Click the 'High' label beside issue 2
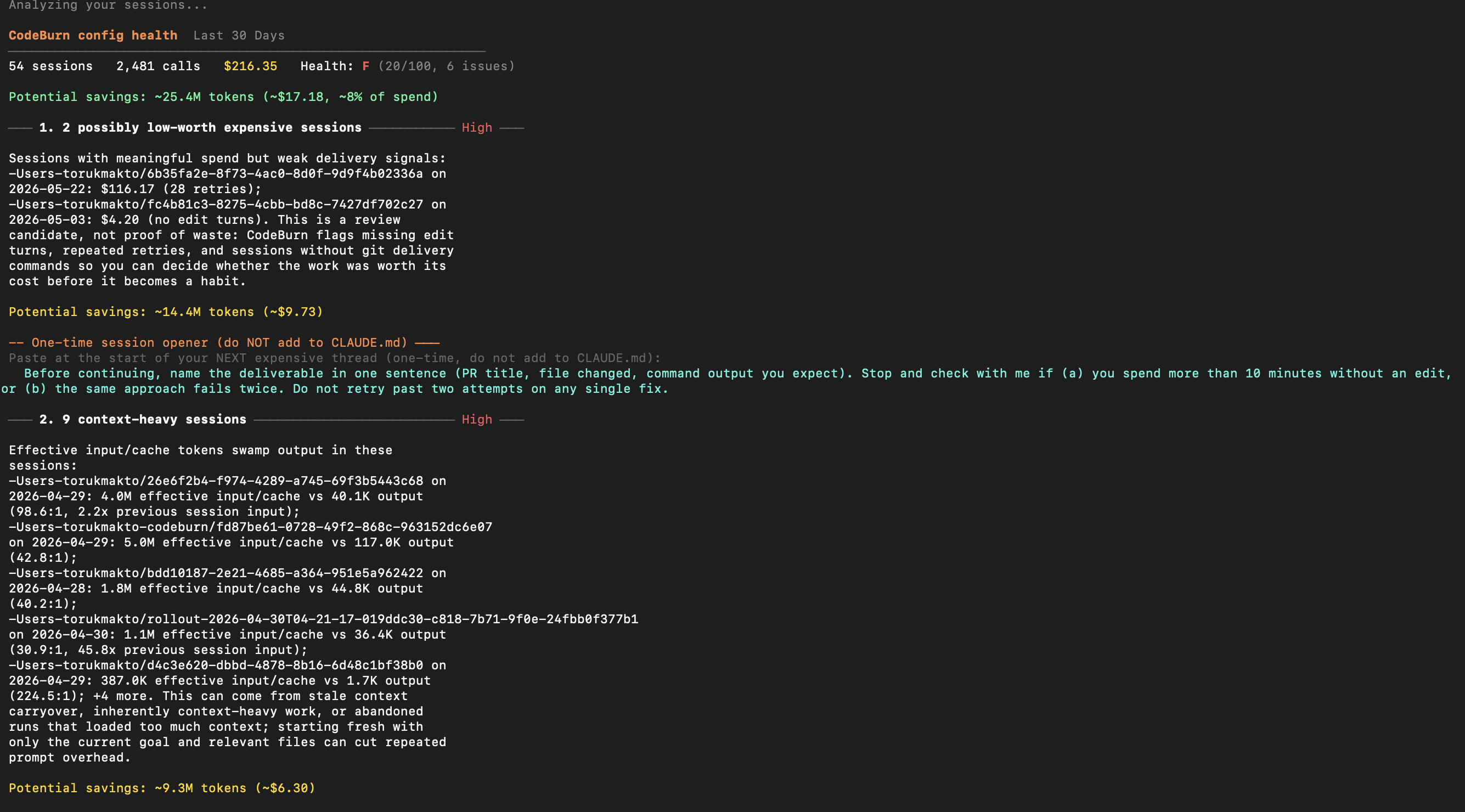1465x812 pixels. tap(477, 419)
